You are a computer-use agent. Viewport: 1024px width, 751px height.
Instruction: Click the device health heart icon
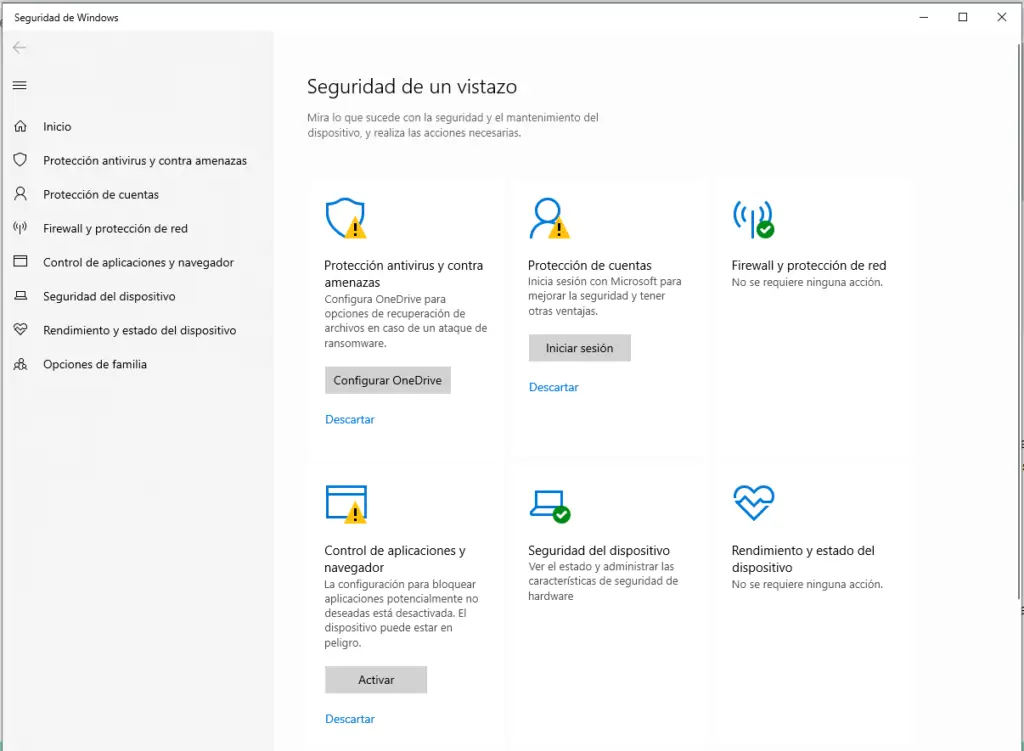[x=753, y=503]
